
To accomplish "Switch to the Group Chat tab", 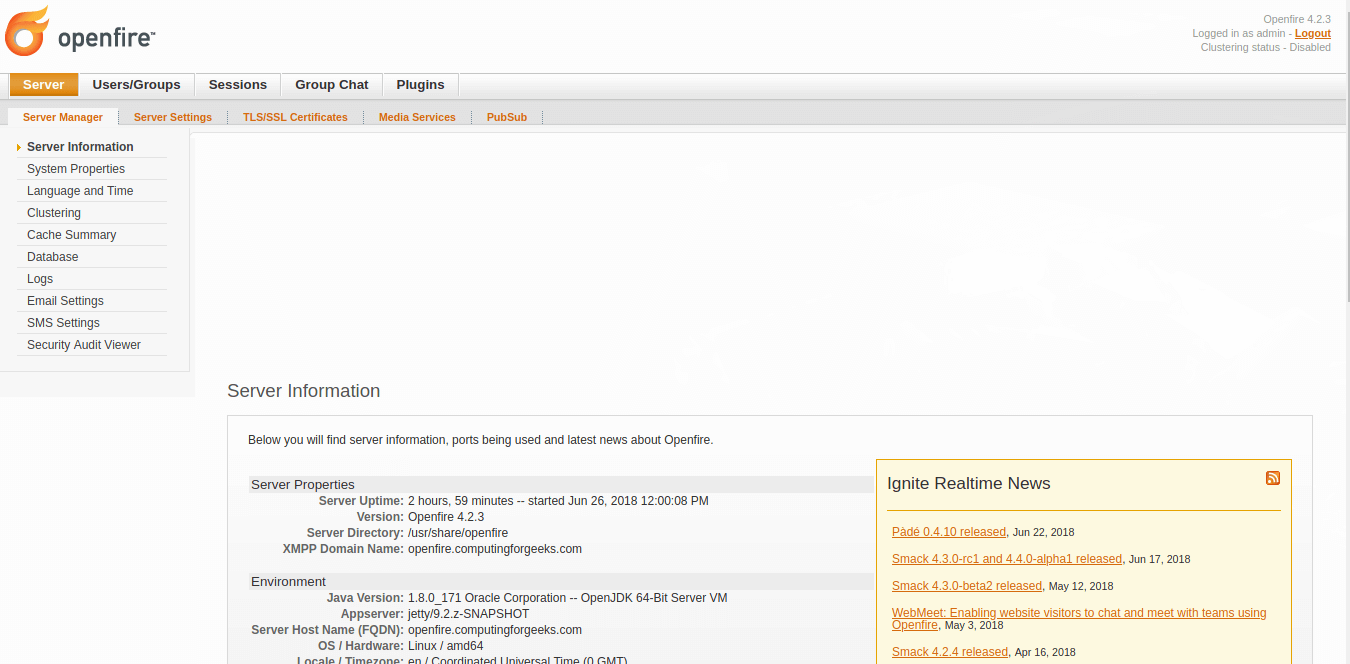I will pyautogui.click(x=331, y=84).
